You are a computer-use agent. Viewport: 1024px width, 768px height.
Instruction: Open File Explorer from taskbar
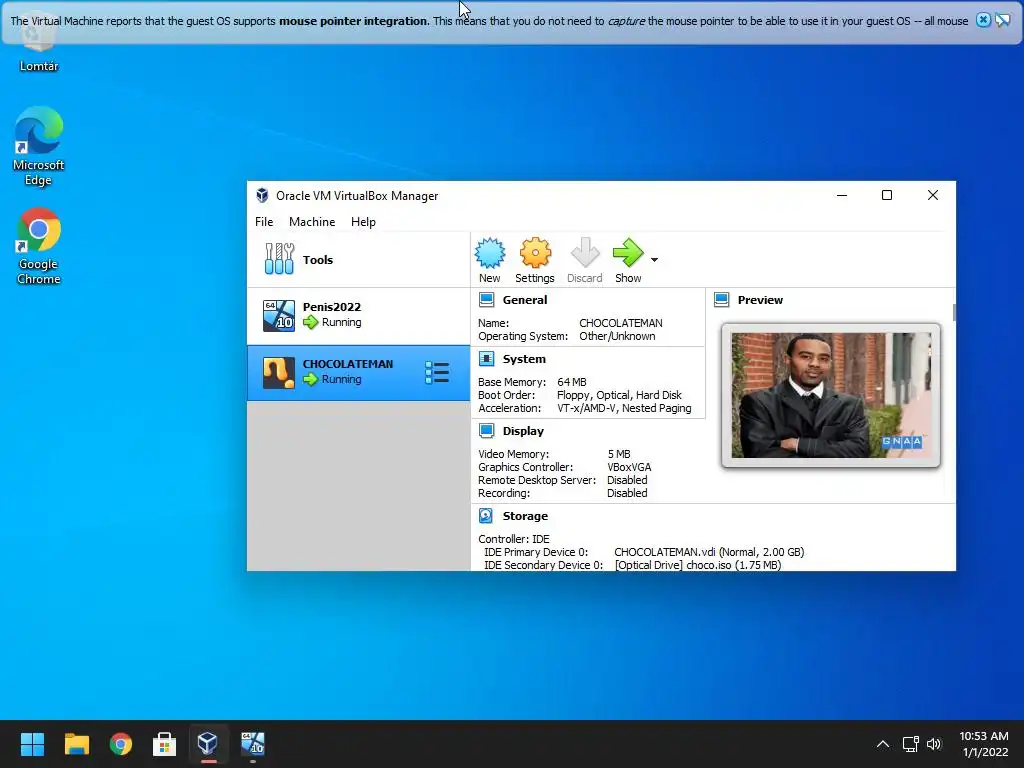point(76,744)
